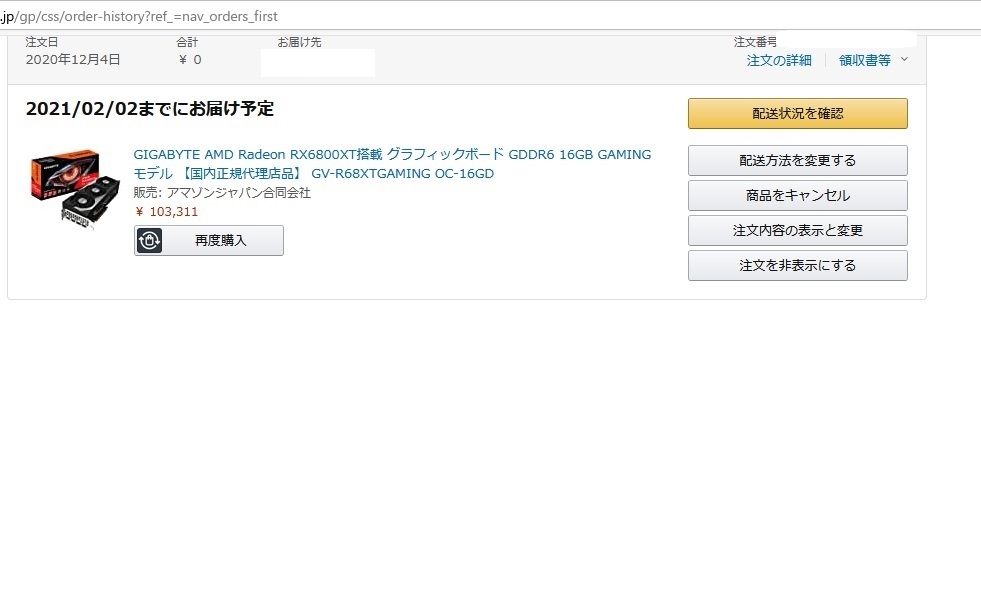The width and height of the screenshot is (981, 589).
Task: Click the 領収書等 link
Action: tap(864, 60)
